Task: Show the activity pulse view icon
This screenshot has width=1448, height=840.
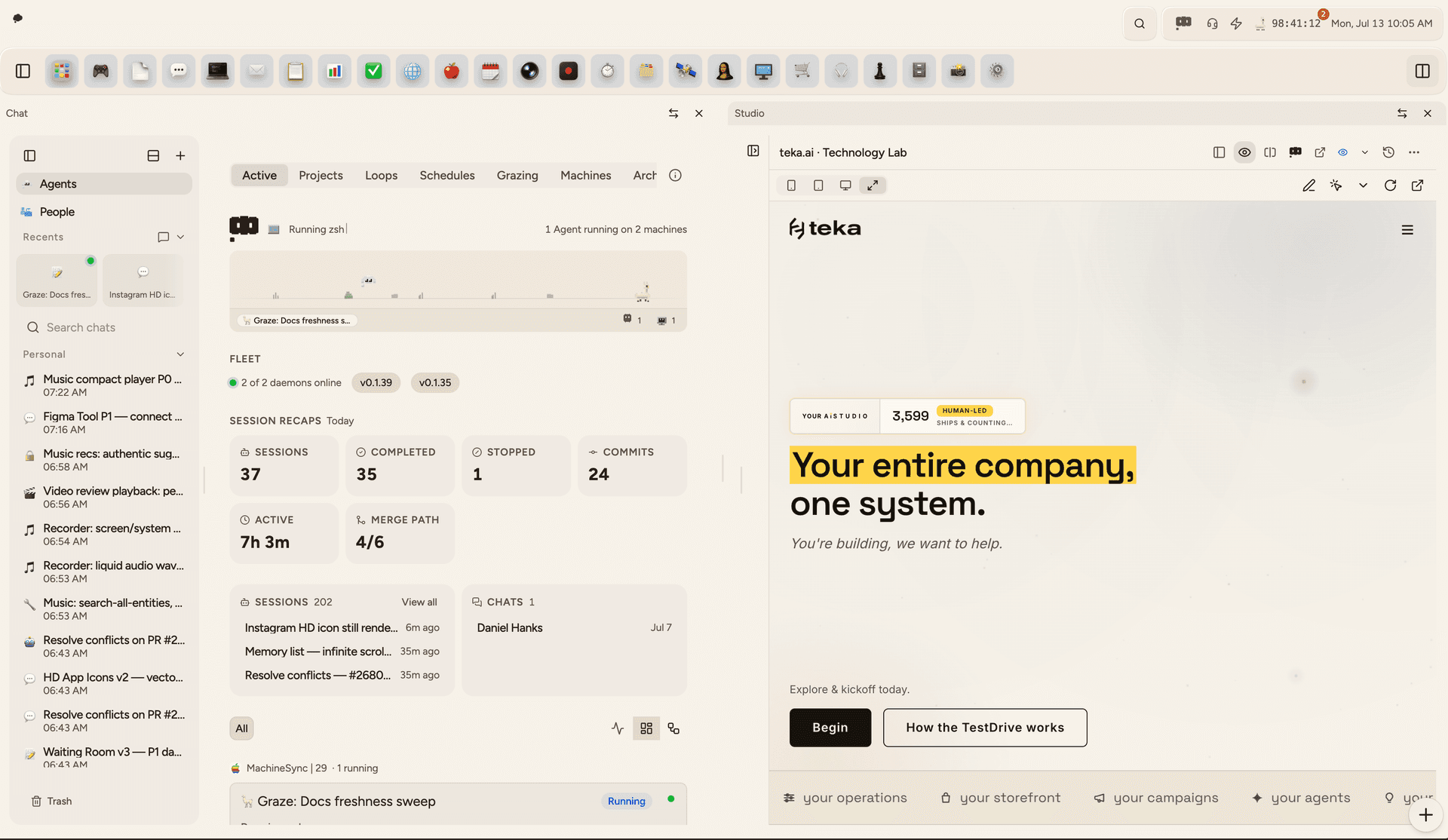Action: [618, 728]
